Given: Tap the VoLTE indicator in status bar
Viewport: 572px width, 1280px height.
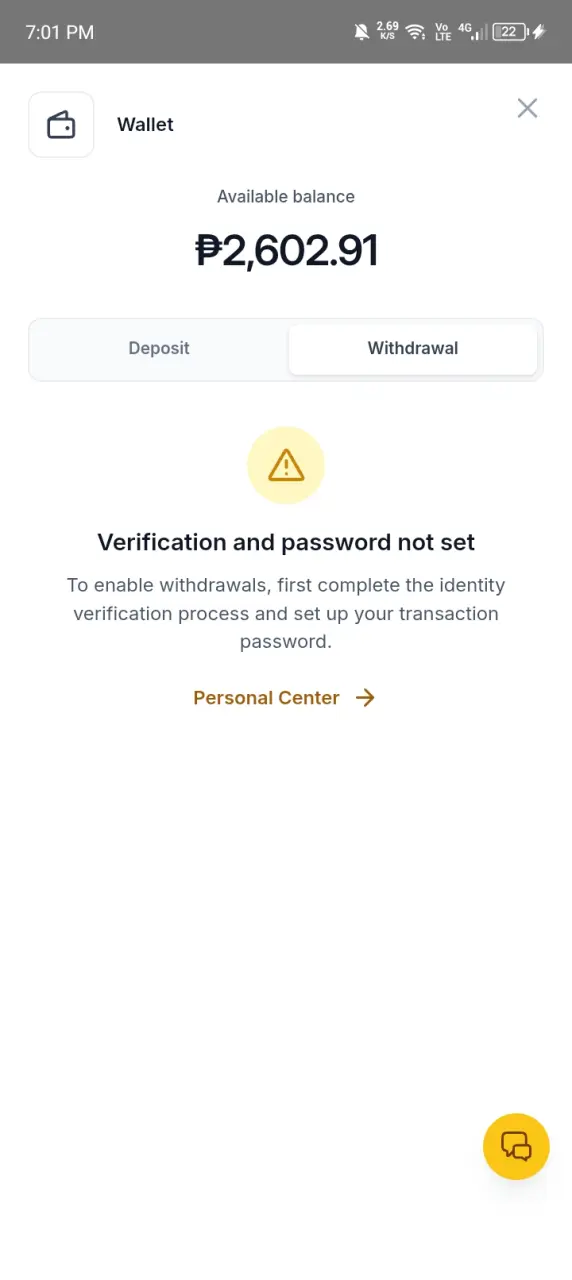Looking at the screenshot, I should (443, 32).
